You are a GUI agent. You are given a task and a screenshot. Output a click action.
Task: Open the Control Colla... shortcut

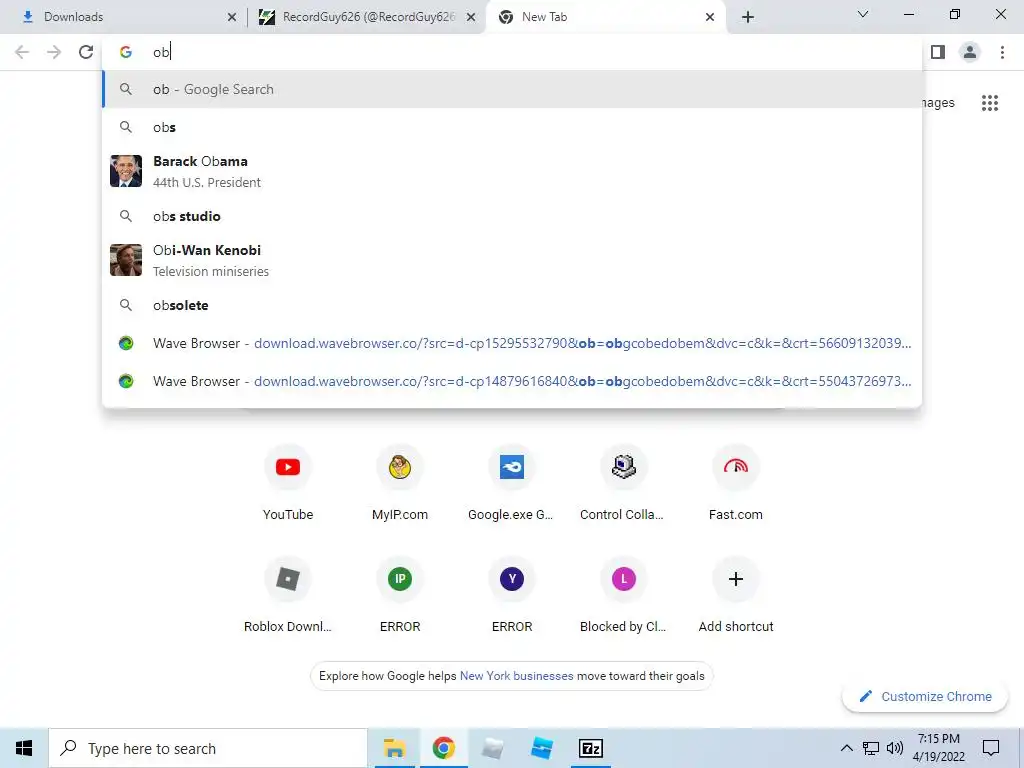623,483
